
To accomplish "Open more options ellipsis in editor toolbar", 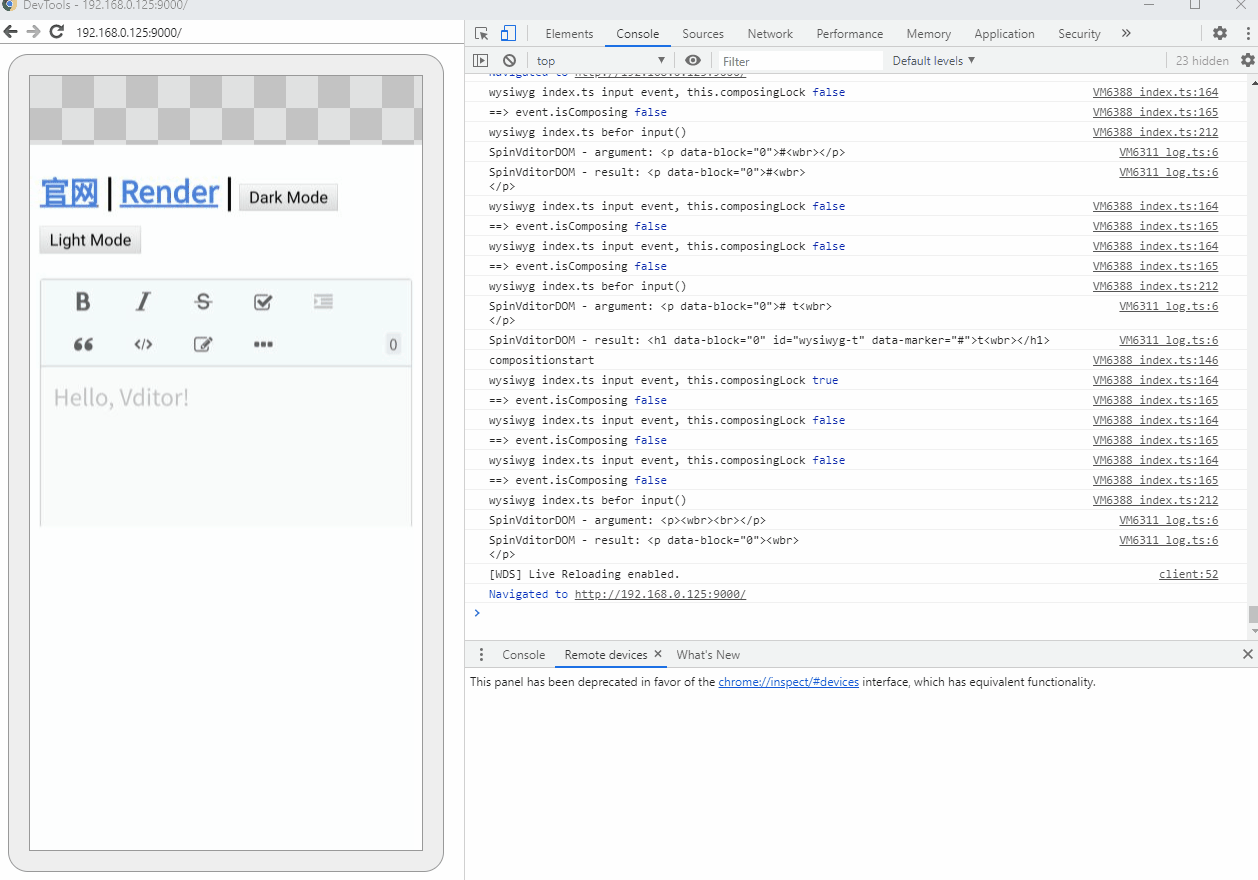I will [x=263, y=344].
